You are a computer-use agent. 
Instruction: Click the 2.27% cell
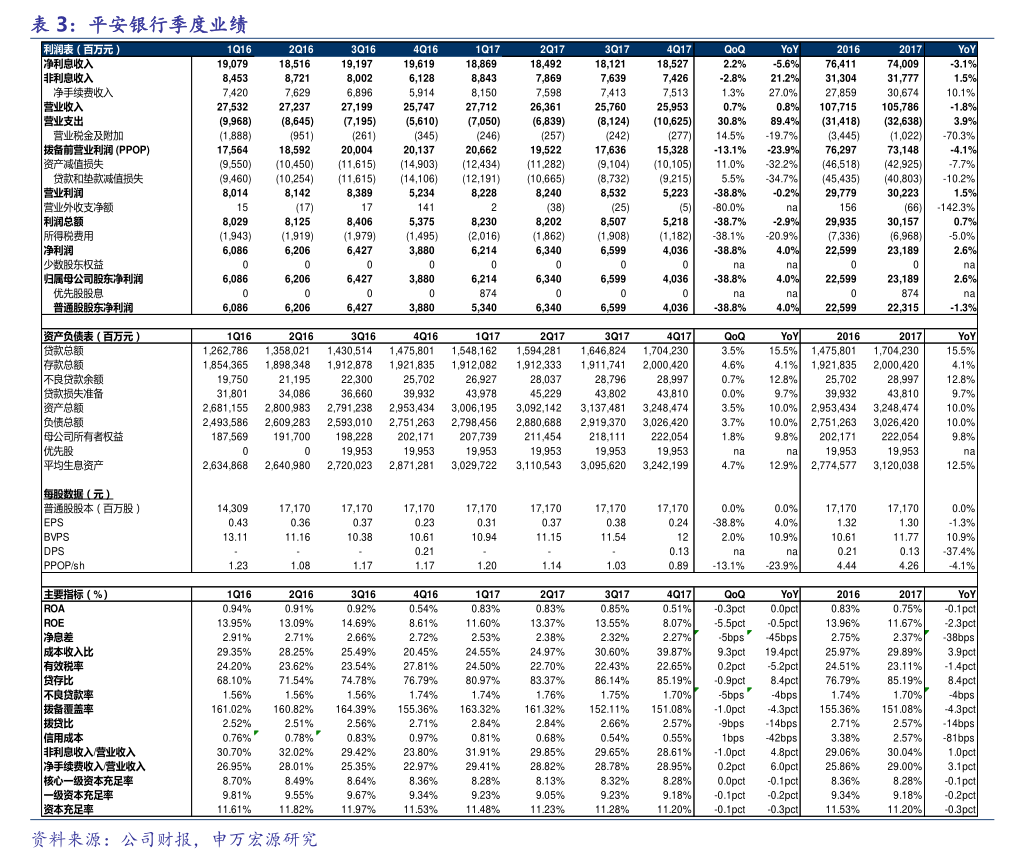click(662, 637)
